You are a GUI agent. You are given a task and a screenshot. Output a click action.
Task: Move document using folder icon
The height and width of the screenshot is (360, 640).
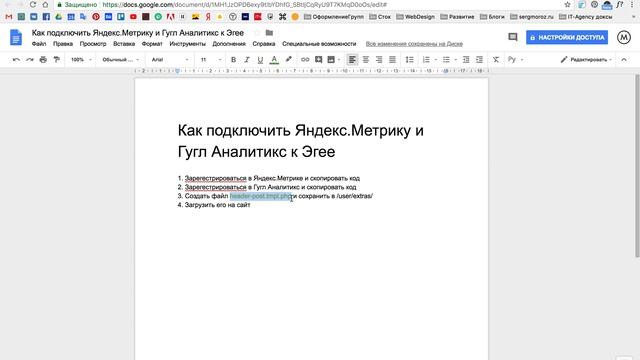[x=269, y=33]
